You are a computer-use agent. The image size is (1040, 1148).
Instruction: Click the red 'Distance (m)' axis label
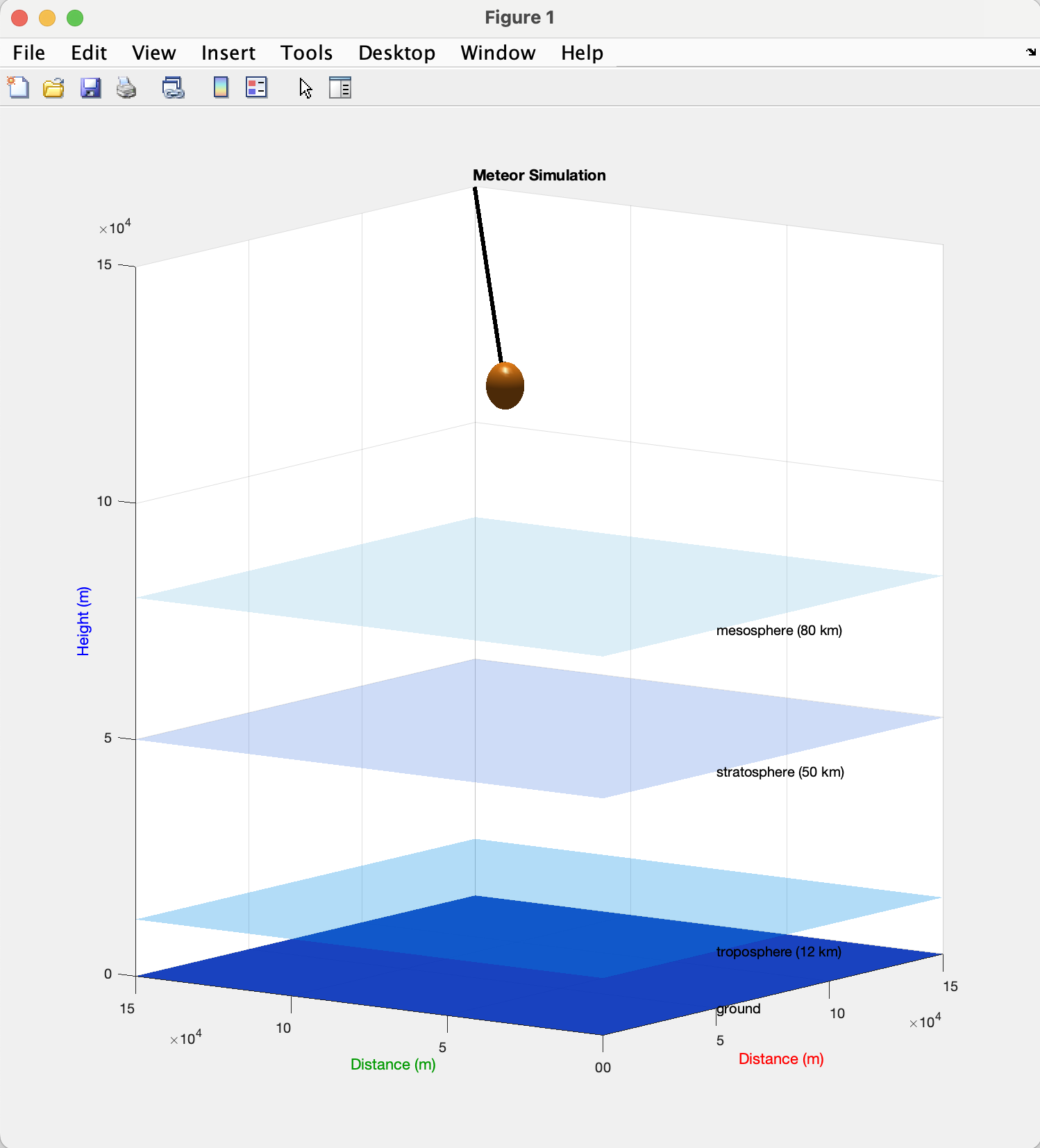[781, 1059]
